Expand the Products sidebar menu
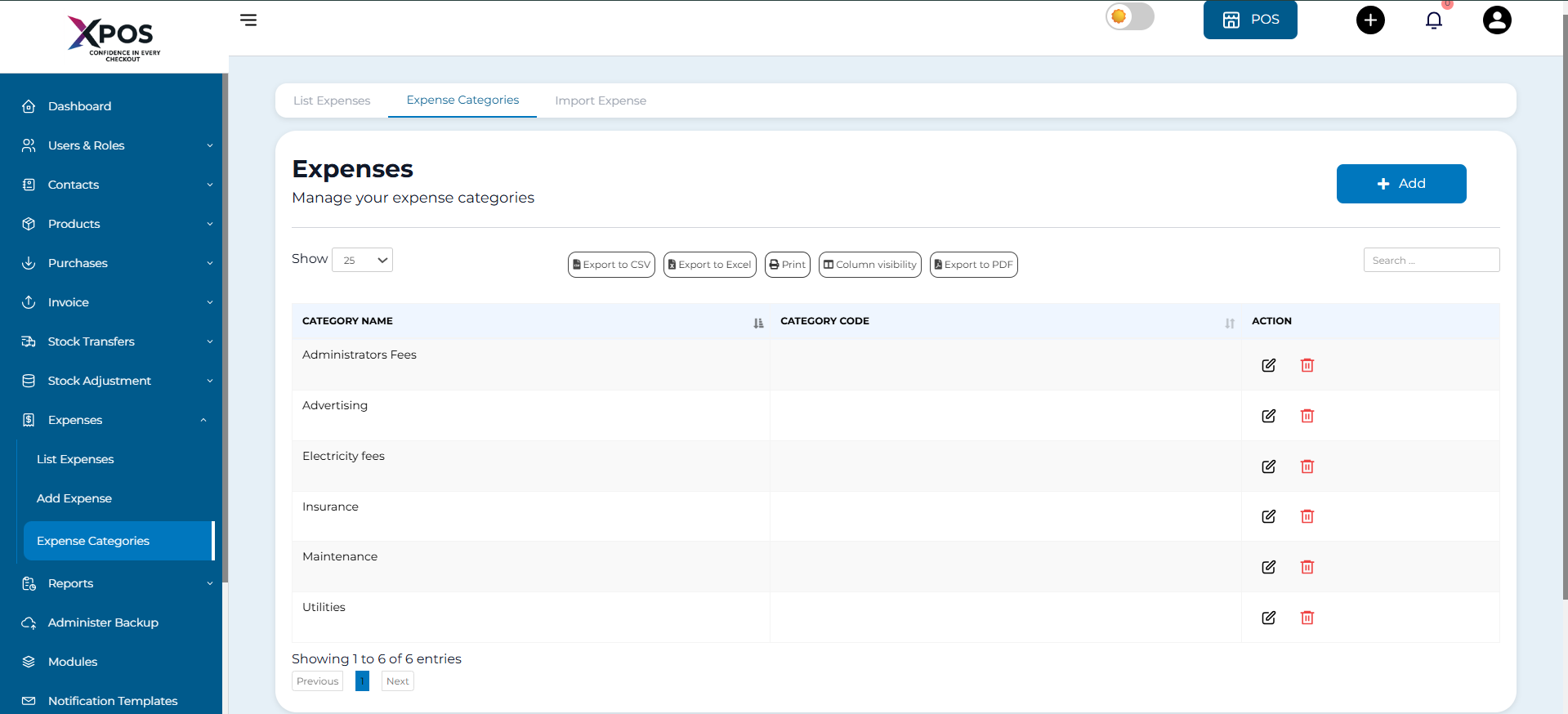Screen dimensions: 1568x714 114,224
